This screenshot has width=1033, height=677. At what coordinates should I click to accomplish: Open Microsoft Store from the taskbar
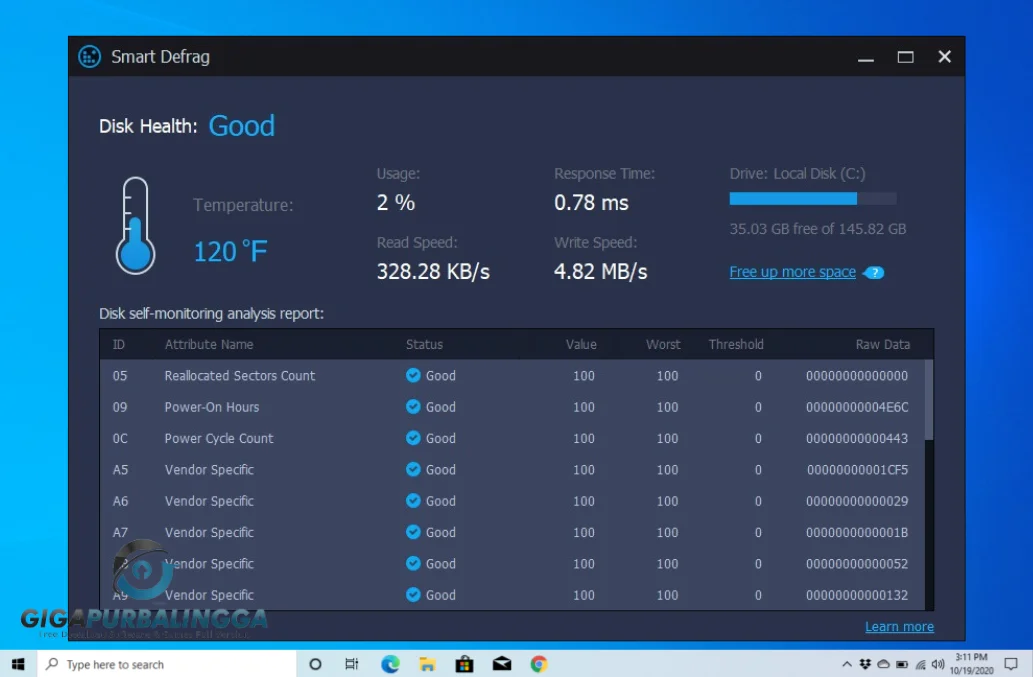point(464,664)
